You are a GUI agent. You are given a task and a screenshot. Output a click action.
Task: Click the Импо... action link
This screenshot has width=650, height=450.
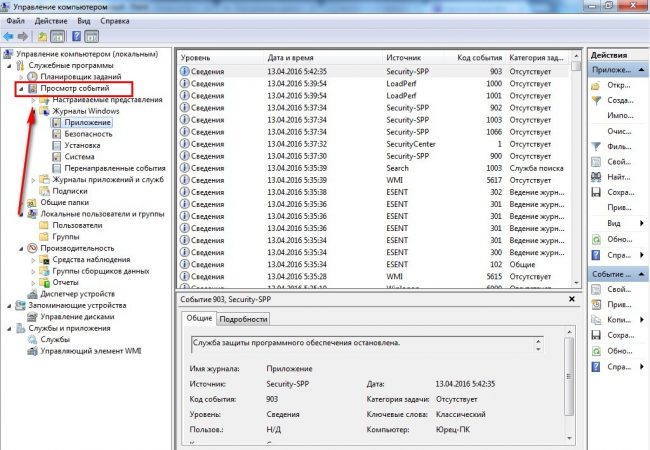pos(620,116)
